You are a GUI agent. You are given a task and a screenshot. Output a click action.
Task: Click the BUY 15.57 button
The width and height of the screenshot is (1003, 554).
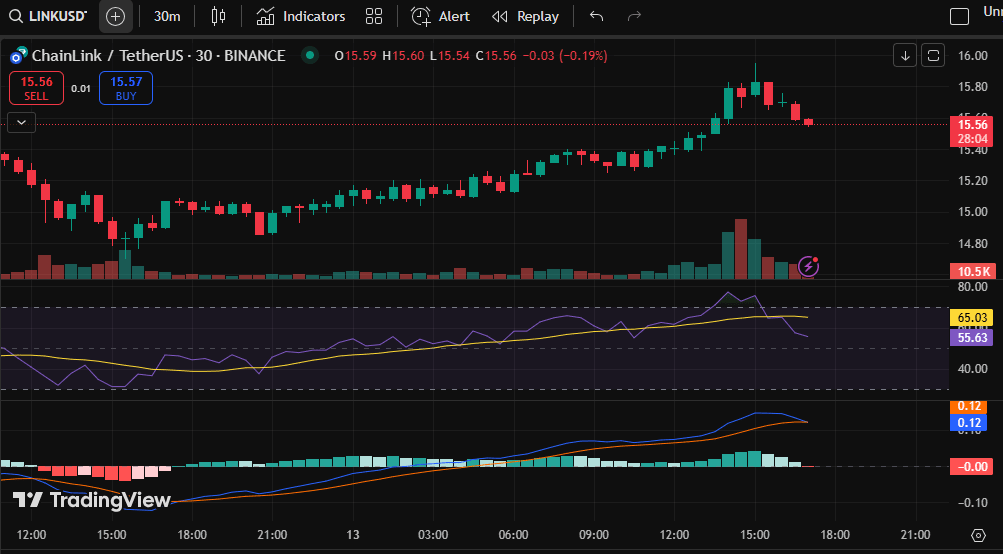point(126,89)
